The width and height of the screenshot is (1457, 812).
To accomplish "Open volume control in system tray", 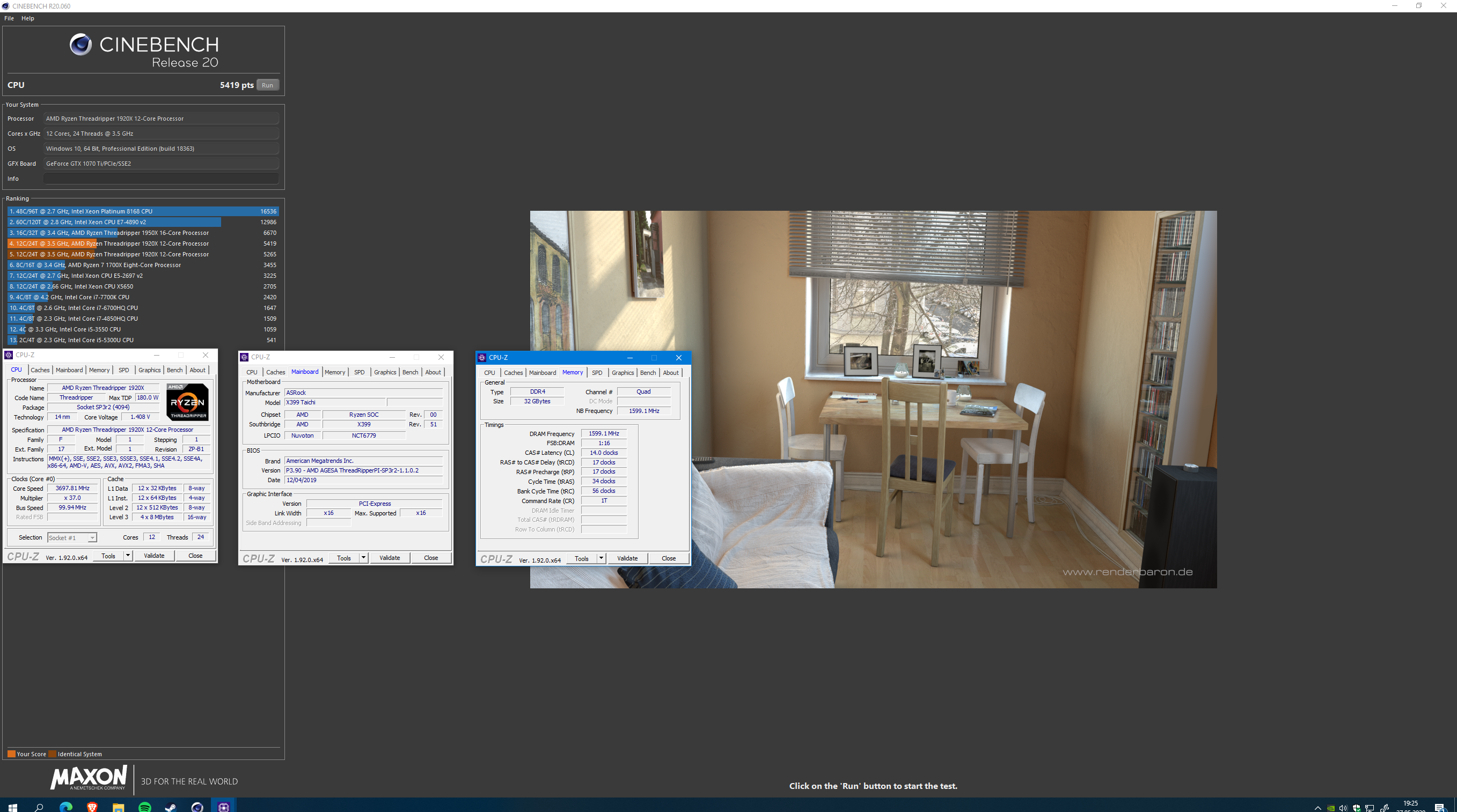I will tap(1343, 808).
